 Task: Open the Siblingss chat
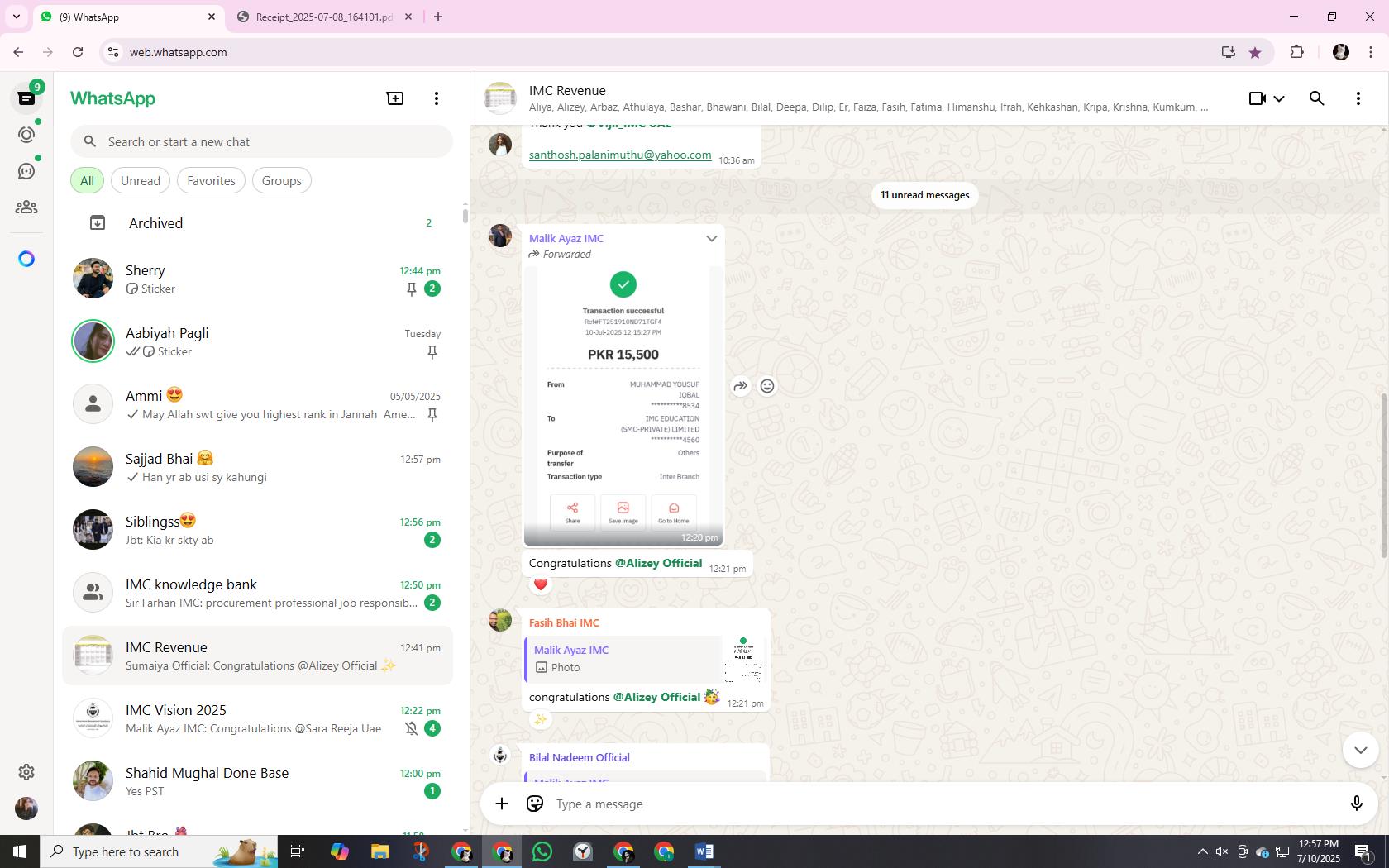(x=258, y=531)
